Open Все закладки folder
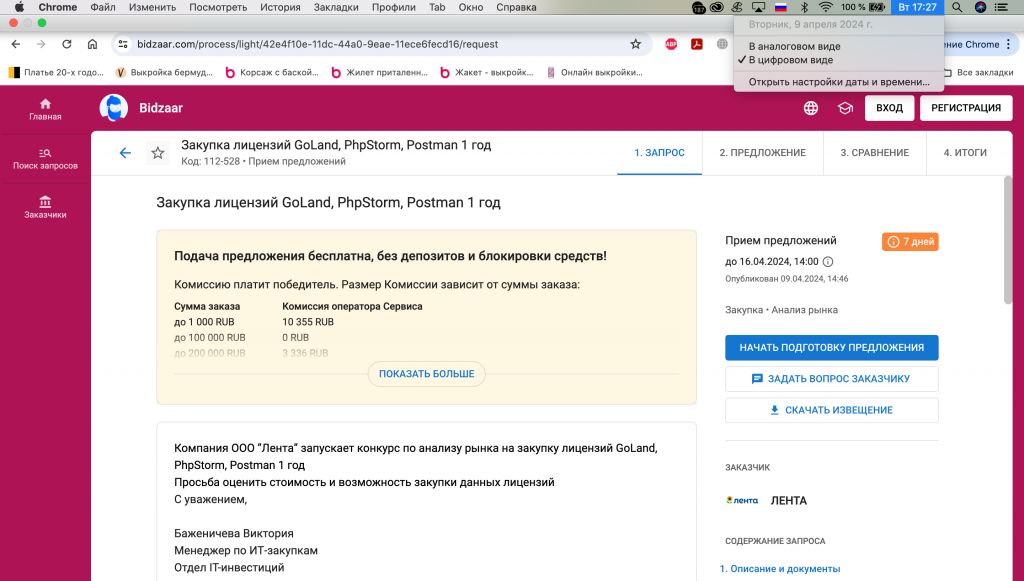The image size is (1024, 581). click(x=978, y=72)
